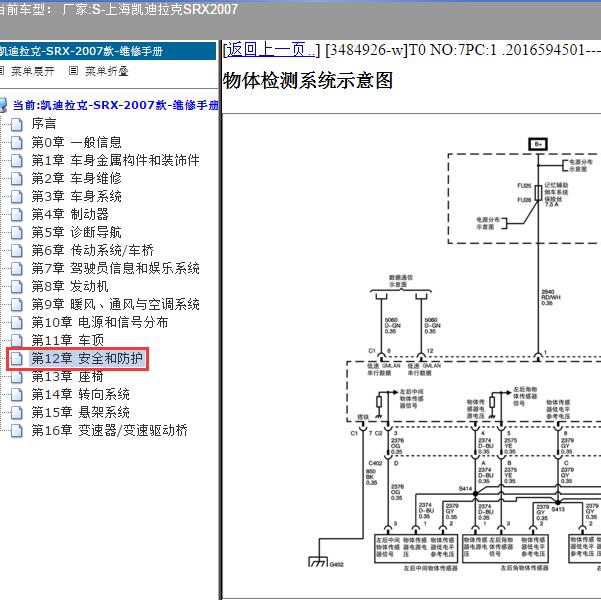Click the page icon beside 第5章 诊断导航
Viewport: 601px width, 600px height.
[x=16, y=232]
